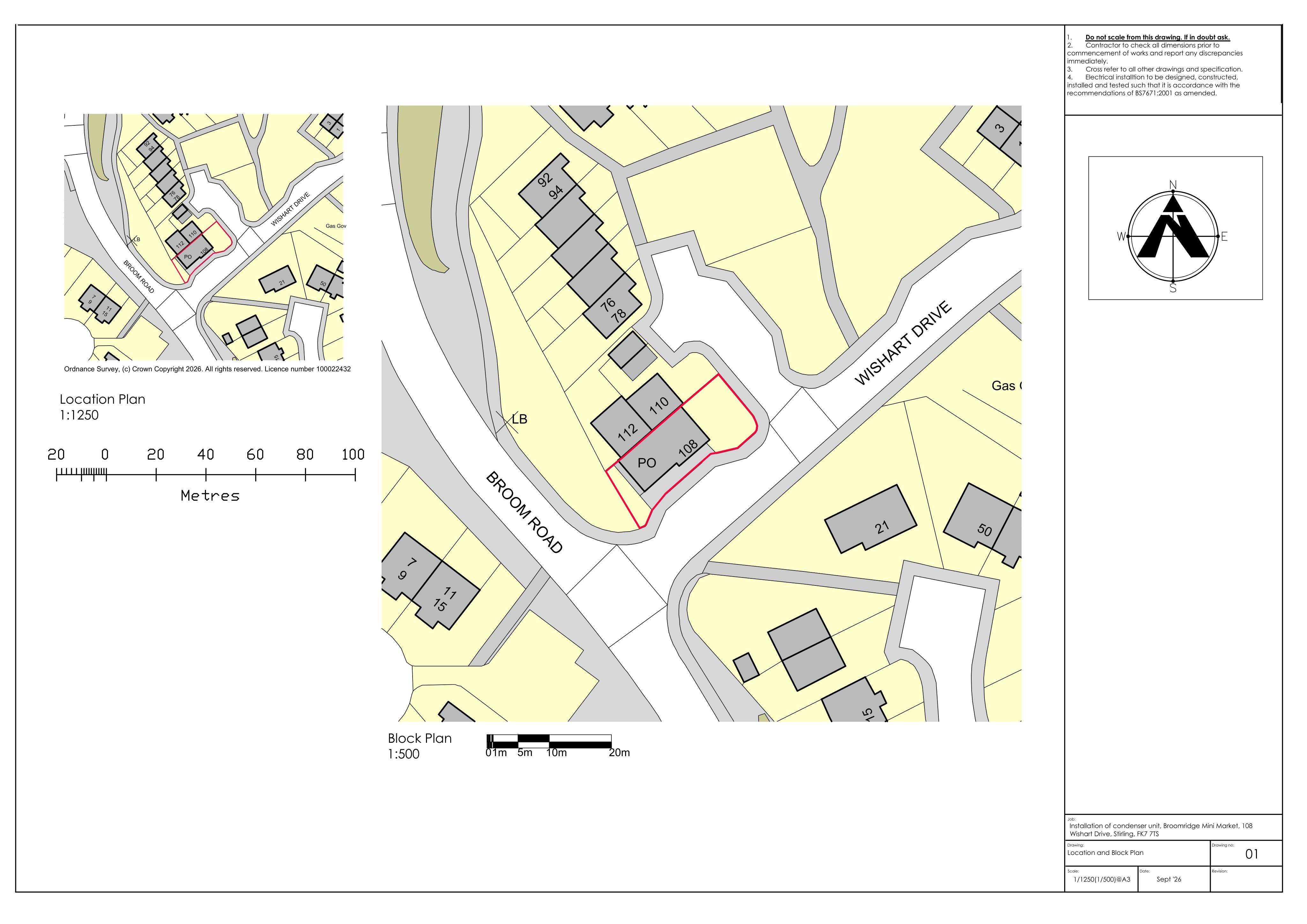1307x924 pixels.
Task: Click building number '94' in block plan
Action: point(556,191)
